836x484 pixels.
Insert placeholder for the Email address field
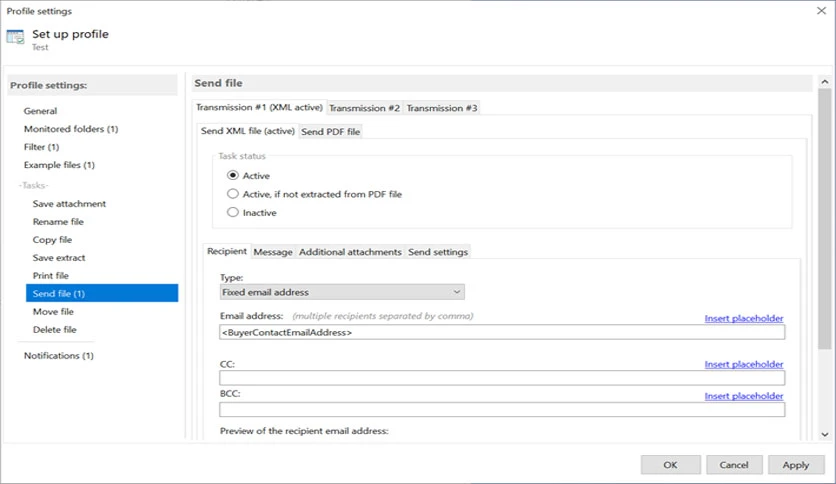[744, 318]
